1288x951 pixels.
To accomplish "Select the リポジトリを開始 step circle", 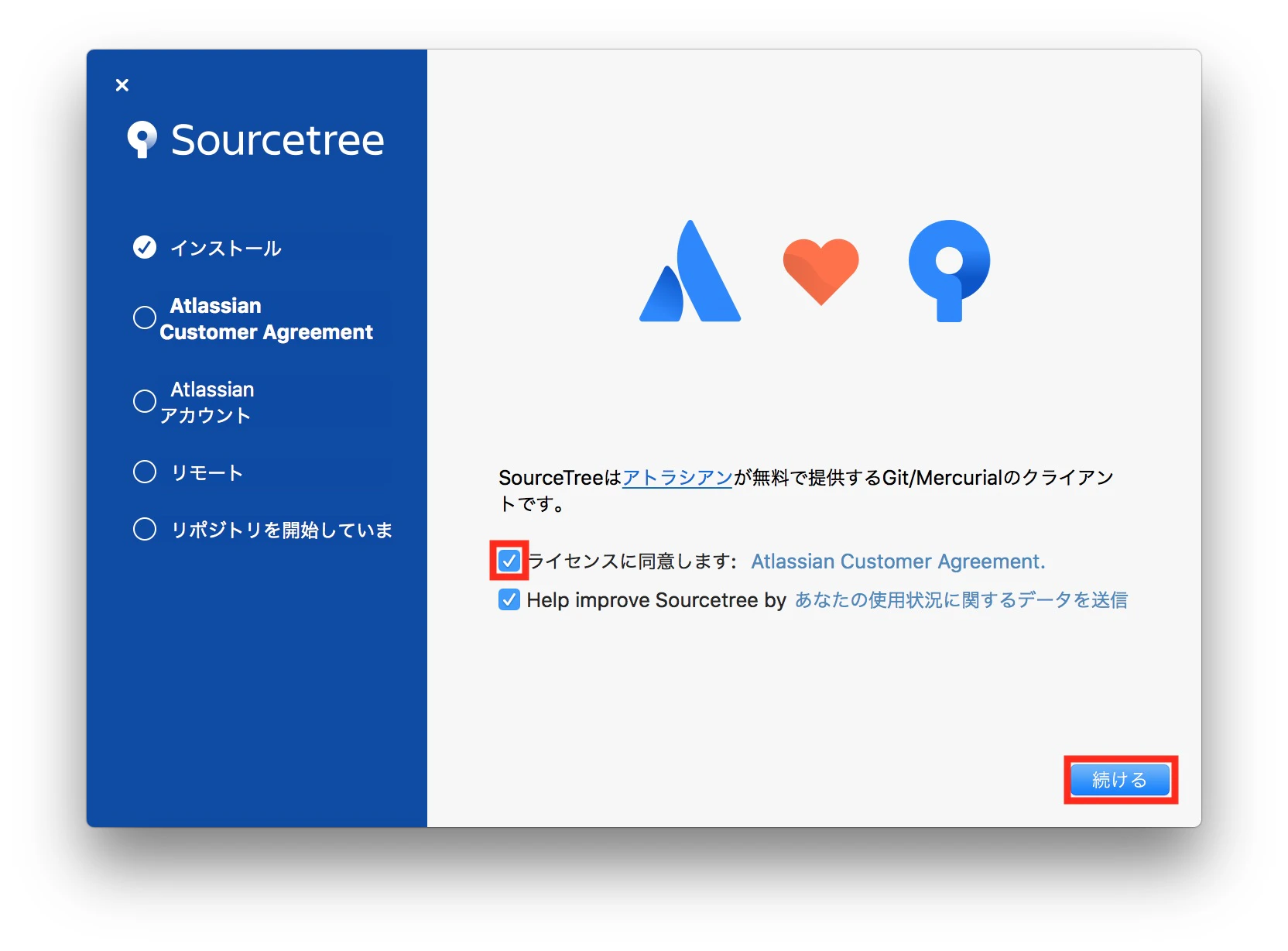I will (145, 529).
